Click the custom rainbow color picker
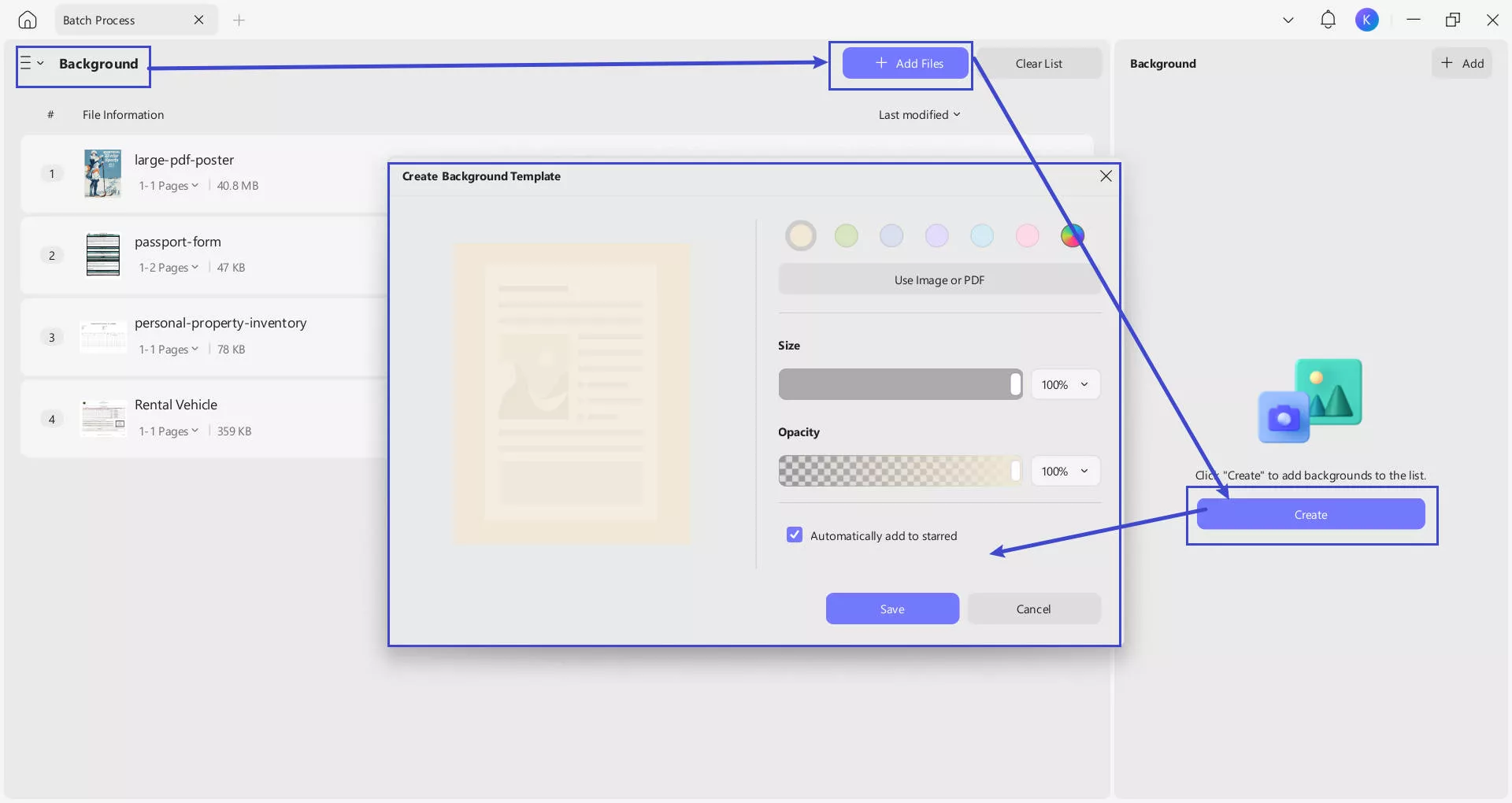The height and width of the screenshot is (803, 1512). click(1072, 235)
